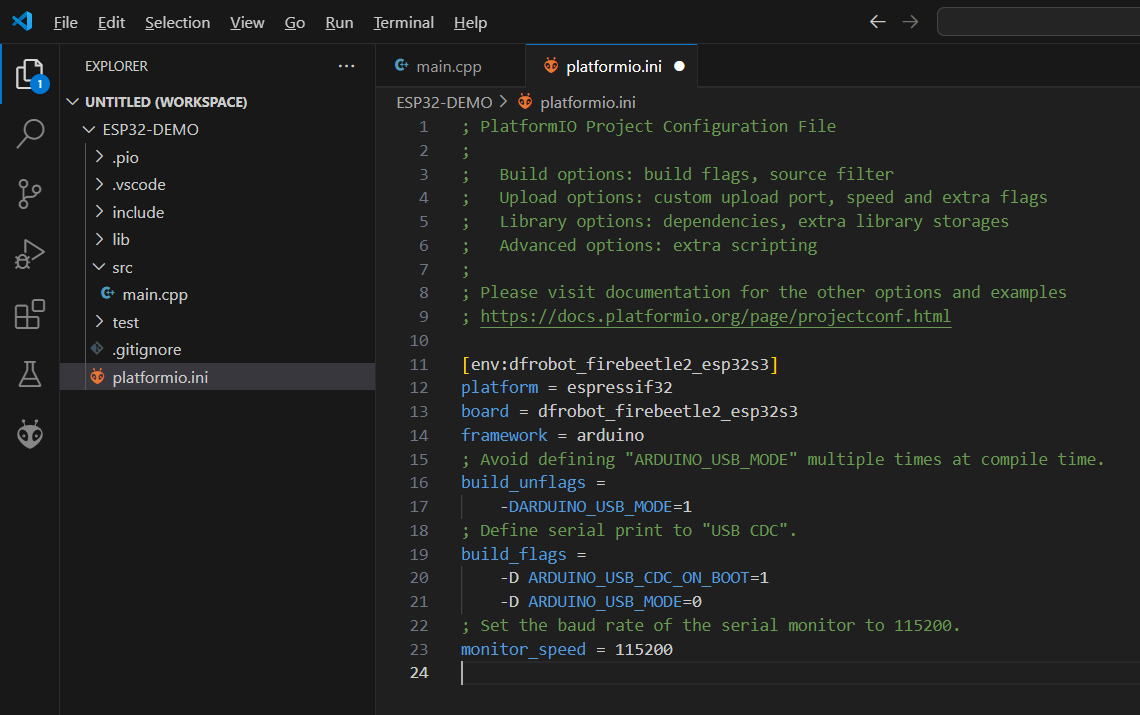Expand the include folder
This screenshot has width=1140, height=715.
click(137, 212)
